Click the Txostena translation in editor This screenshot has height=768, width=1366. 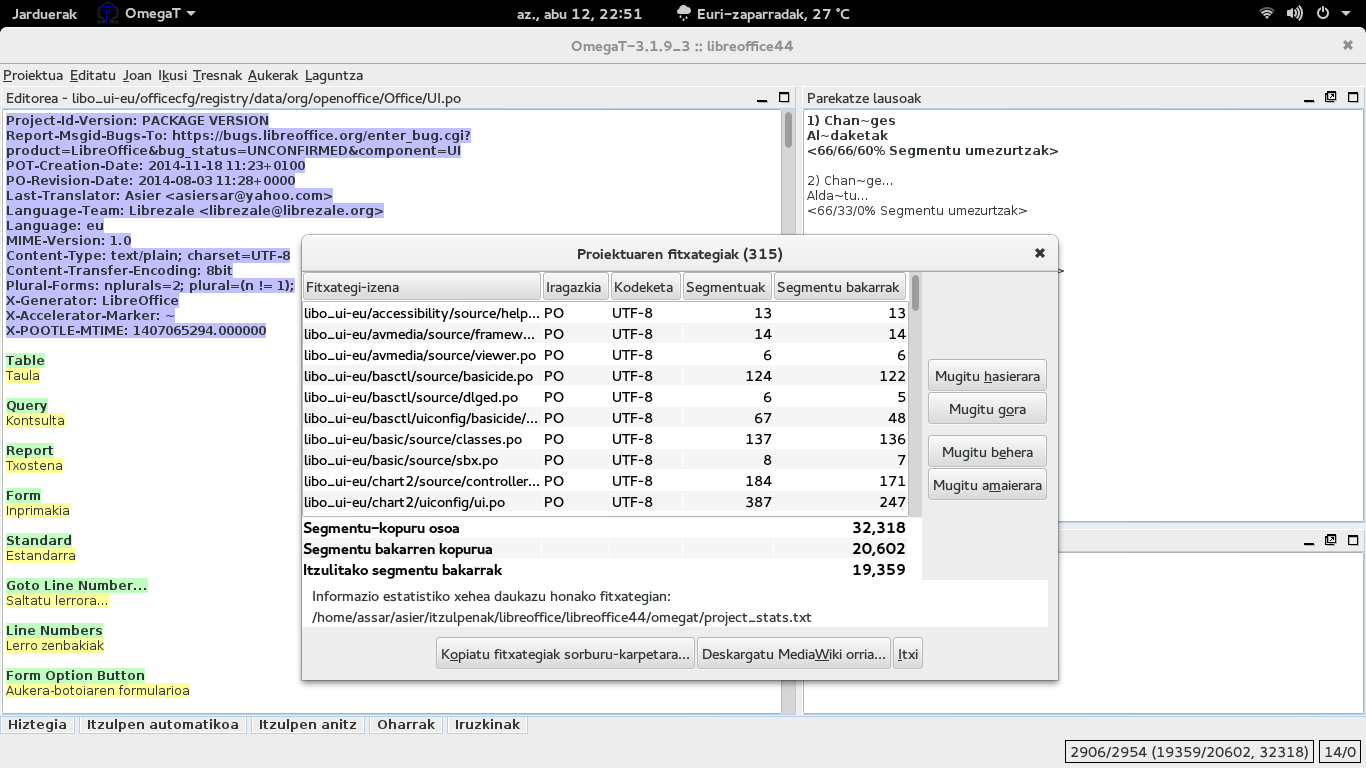tap(34, 466)
